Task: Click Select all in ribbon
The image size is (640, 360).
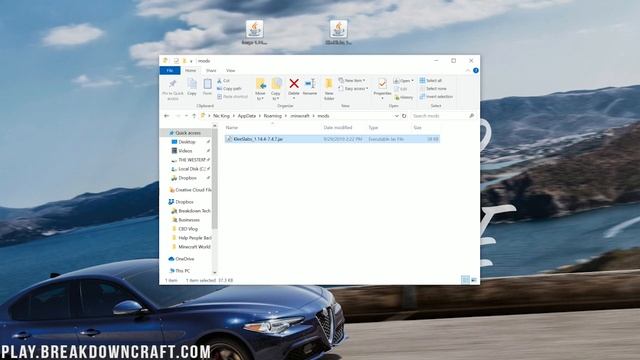Action: pos(431,80)
